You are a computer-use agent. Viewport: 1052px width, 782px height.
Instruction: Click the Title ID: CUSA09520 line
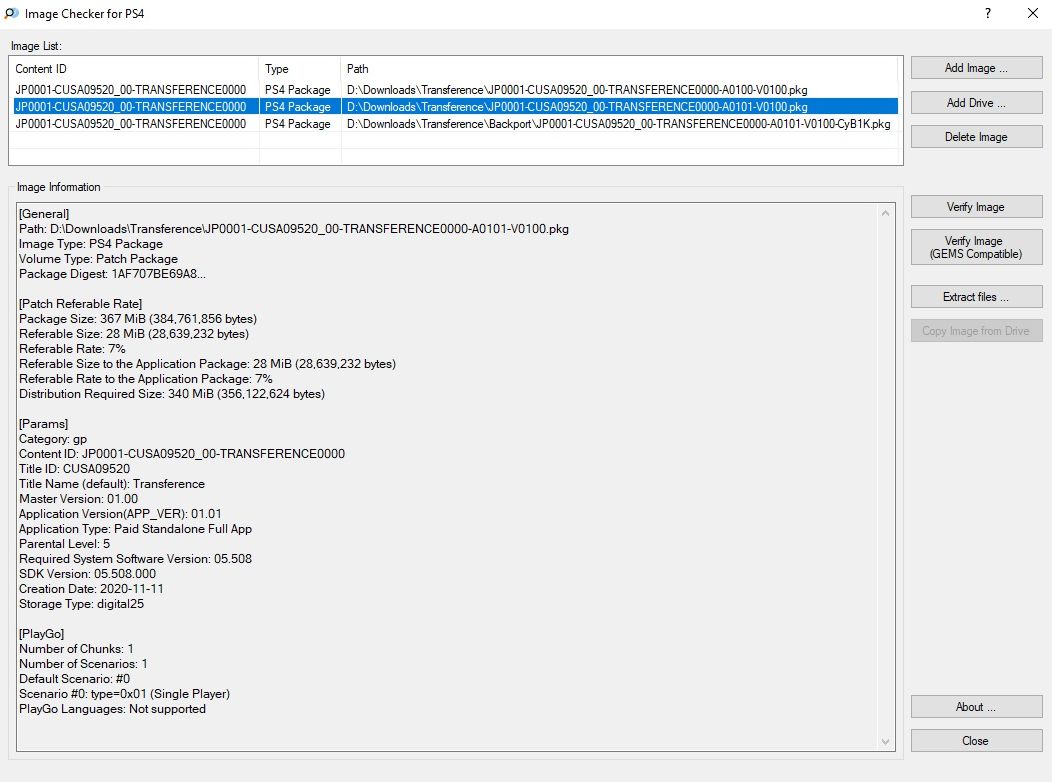[x=74, y=469]
